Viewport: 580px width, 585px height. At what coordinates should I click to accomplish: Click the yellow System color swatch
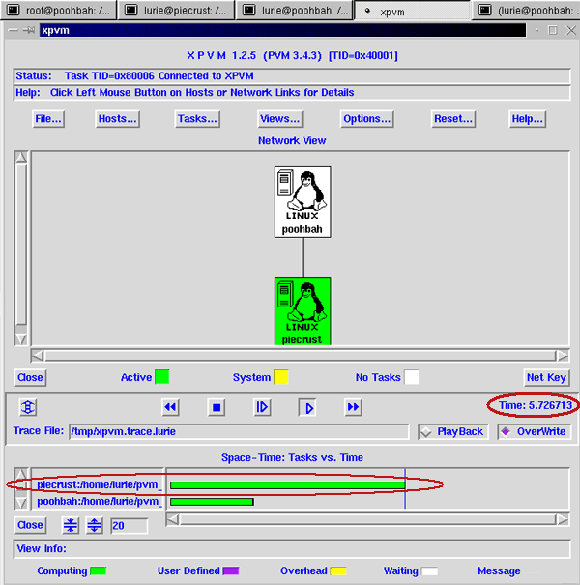point(281,377)
